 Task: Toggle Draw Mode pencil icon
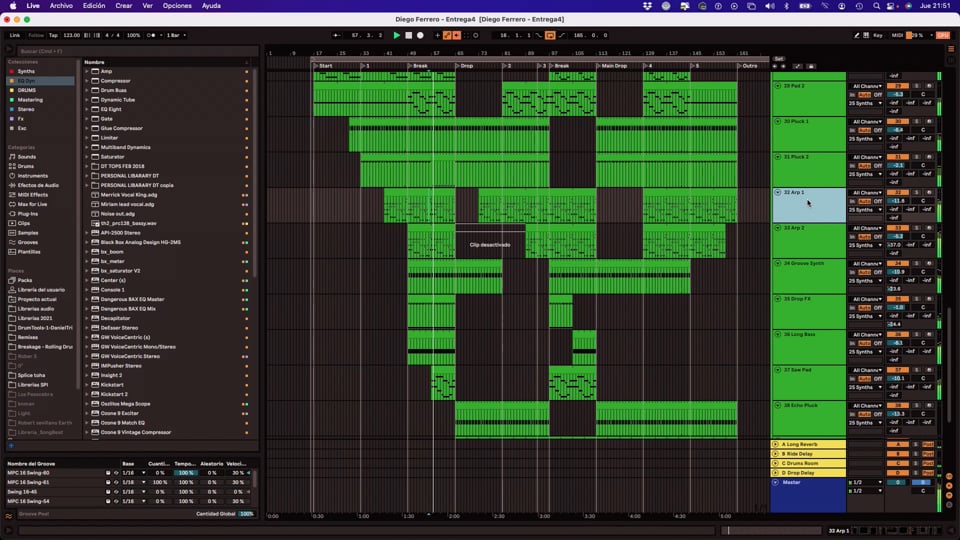point(857,36)
